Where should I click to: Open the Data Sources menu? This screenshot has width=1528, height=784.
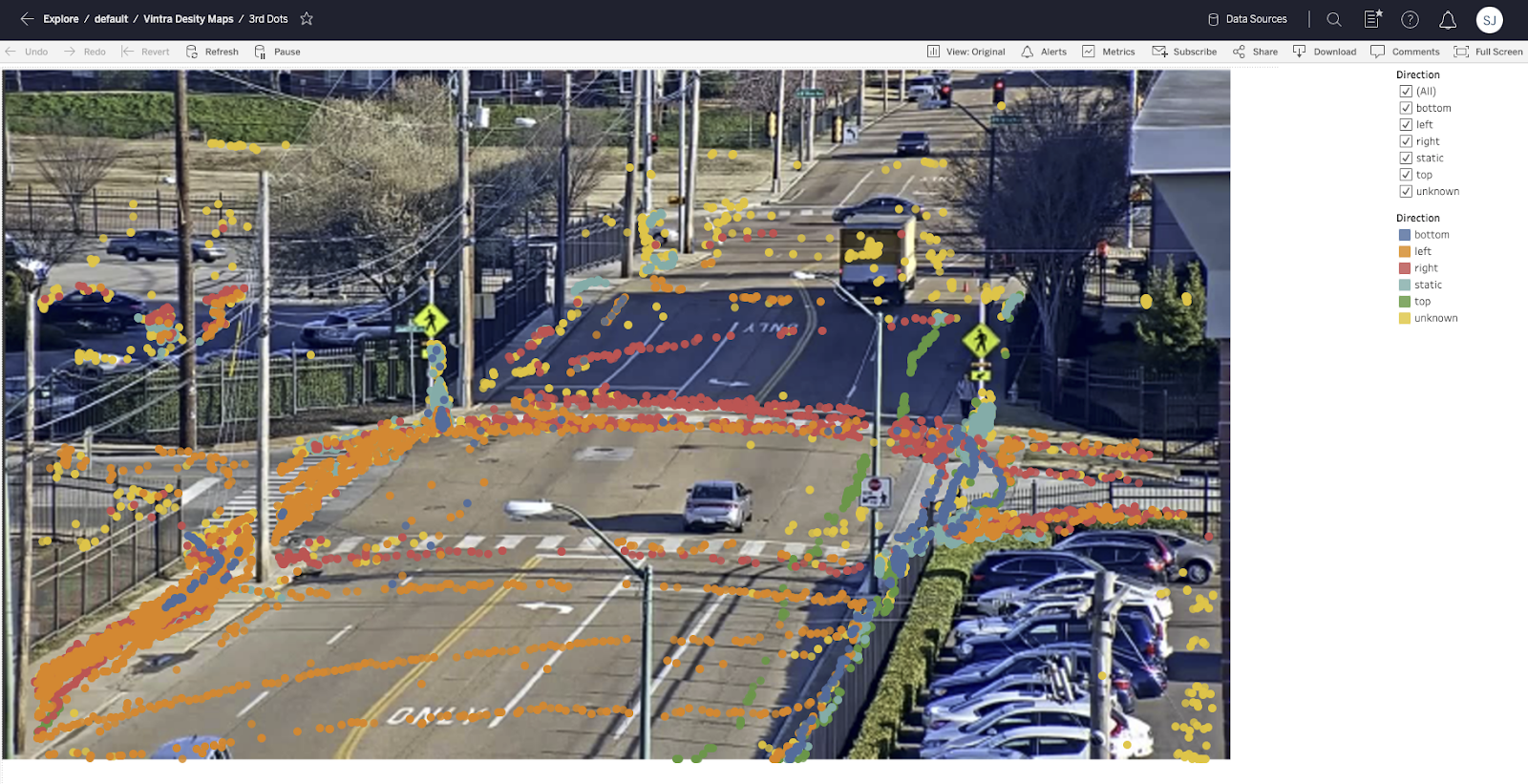pyautogui.click(x=1247, y=19)
